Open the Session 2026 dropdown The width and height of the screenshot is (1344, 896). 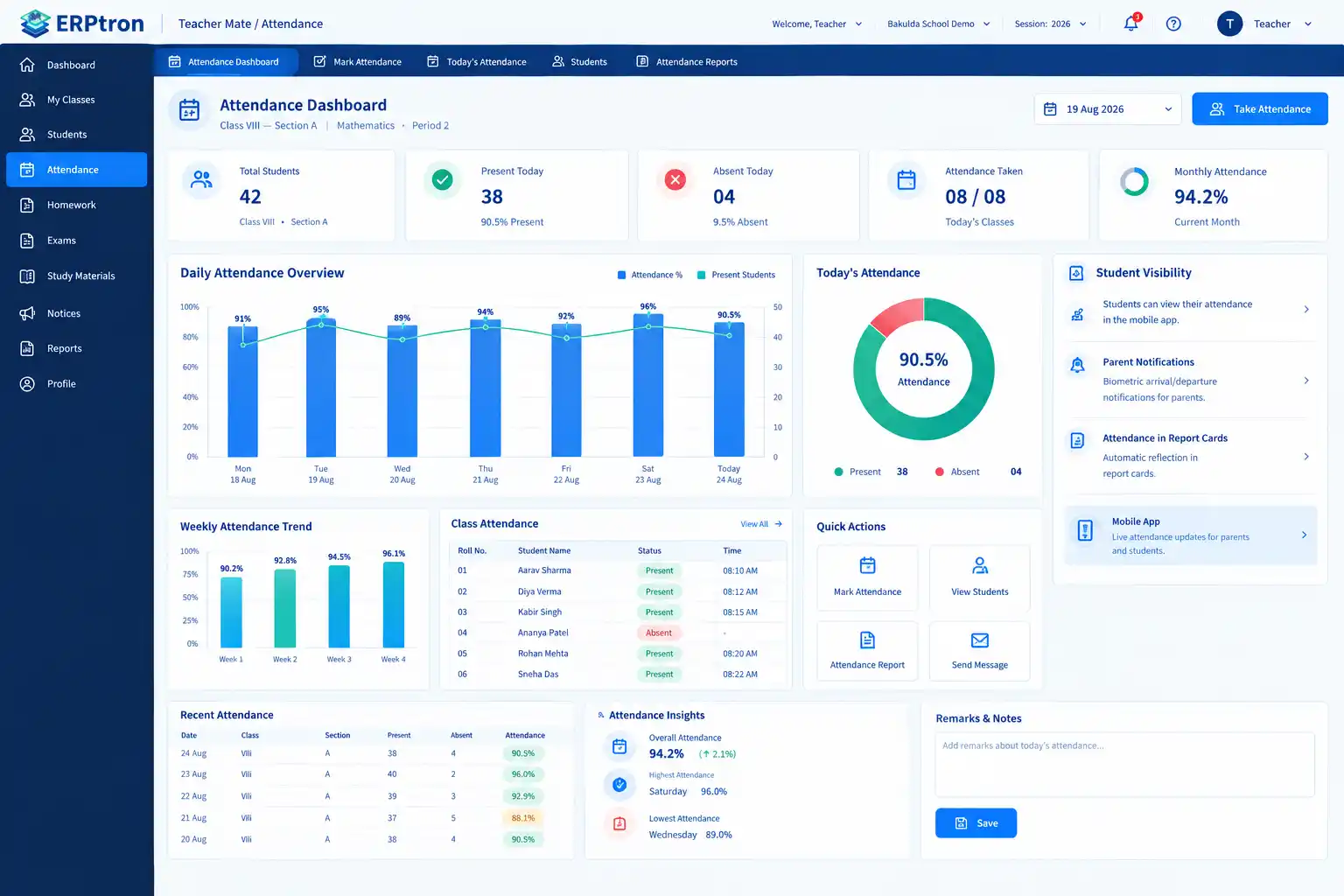1050,24
